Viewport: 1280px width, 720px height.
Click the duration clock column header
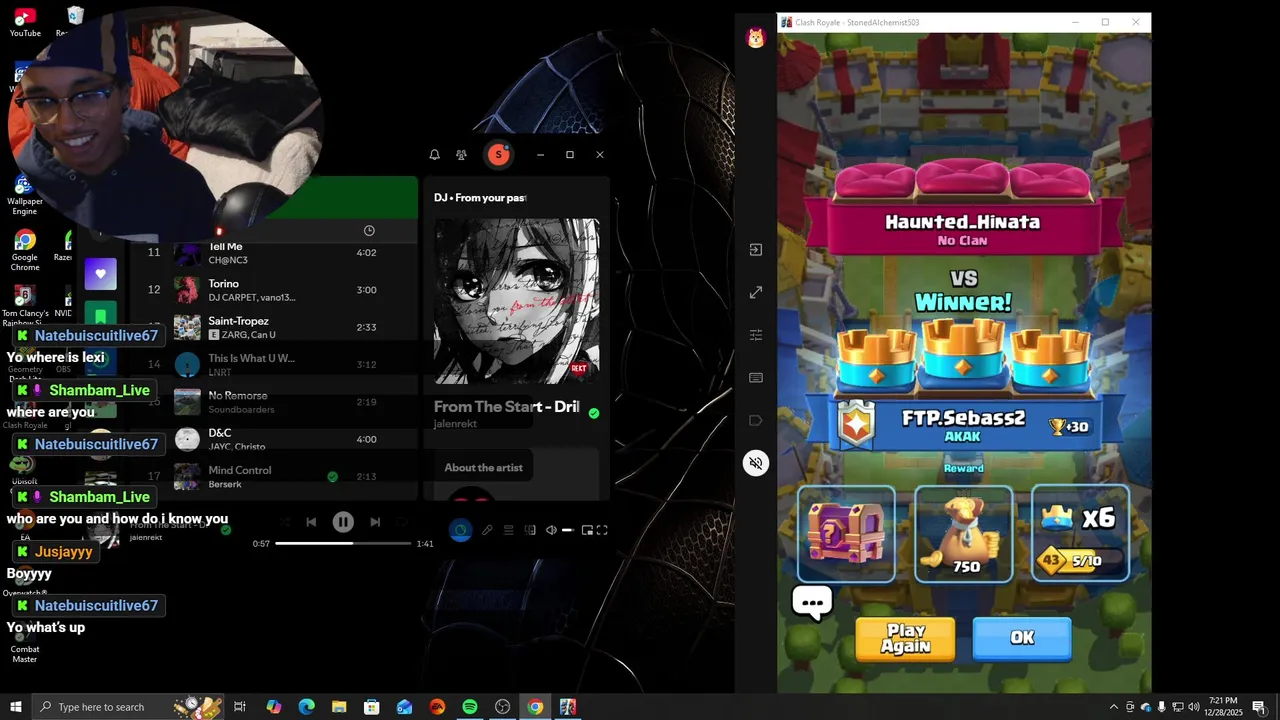coord(369,231)
